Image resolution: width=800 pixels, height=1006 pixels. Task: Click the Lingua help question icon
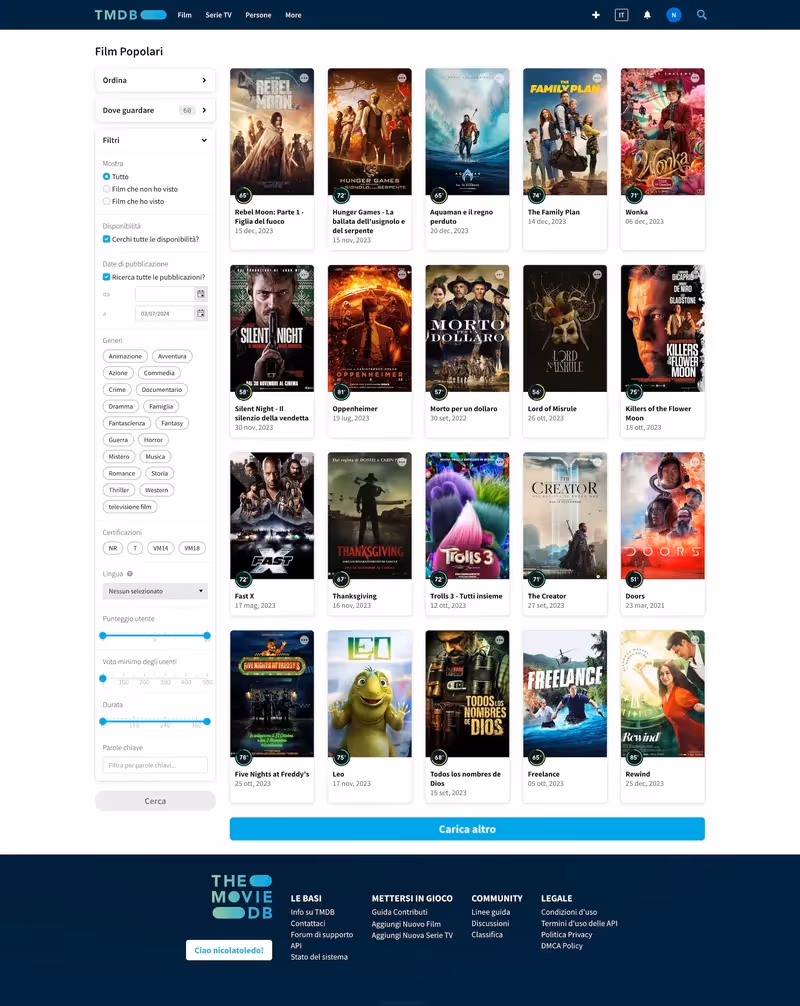(x=130, y=574)
